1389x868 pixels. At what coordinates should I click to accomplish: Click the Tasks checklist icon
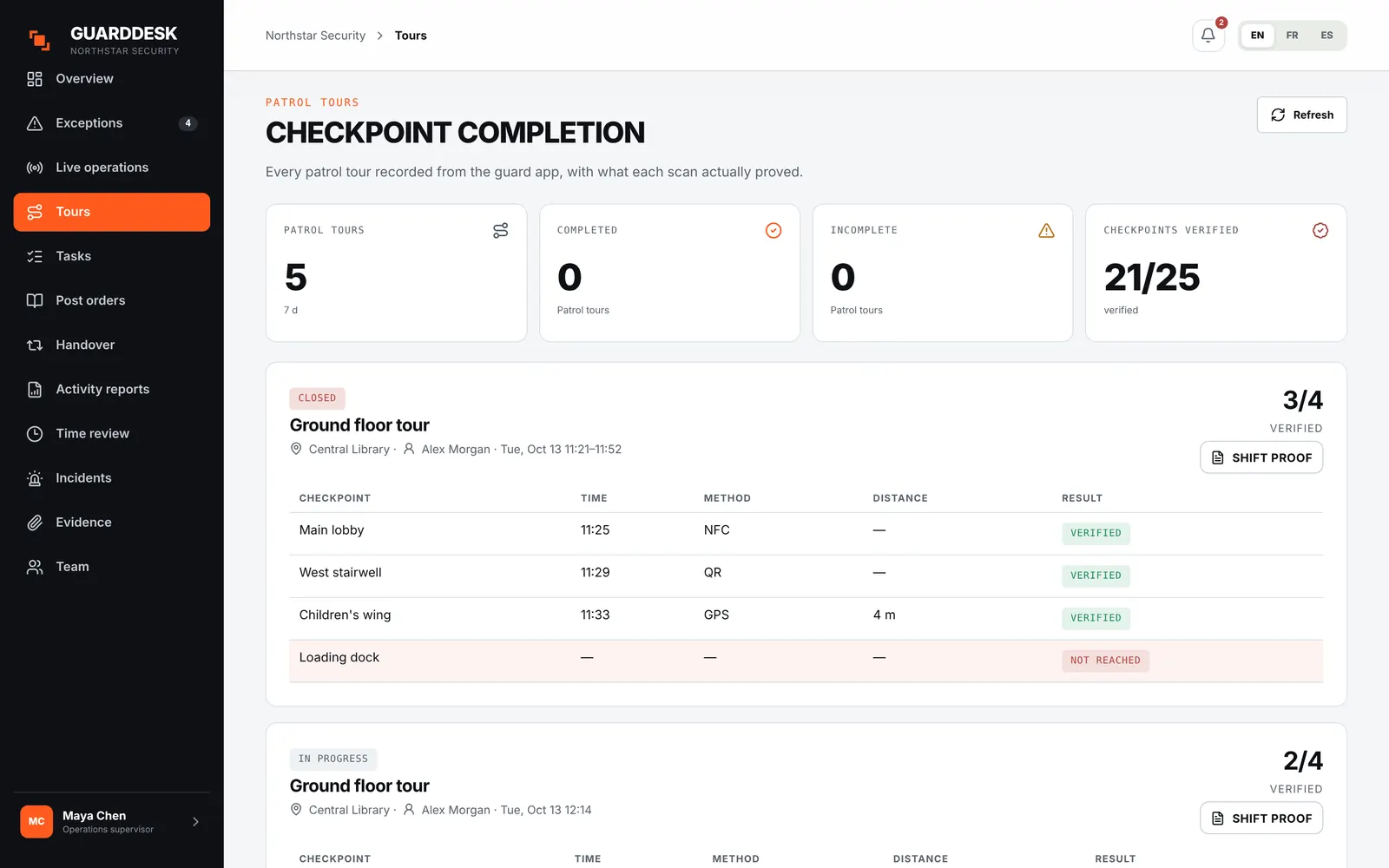pos(35,256)
